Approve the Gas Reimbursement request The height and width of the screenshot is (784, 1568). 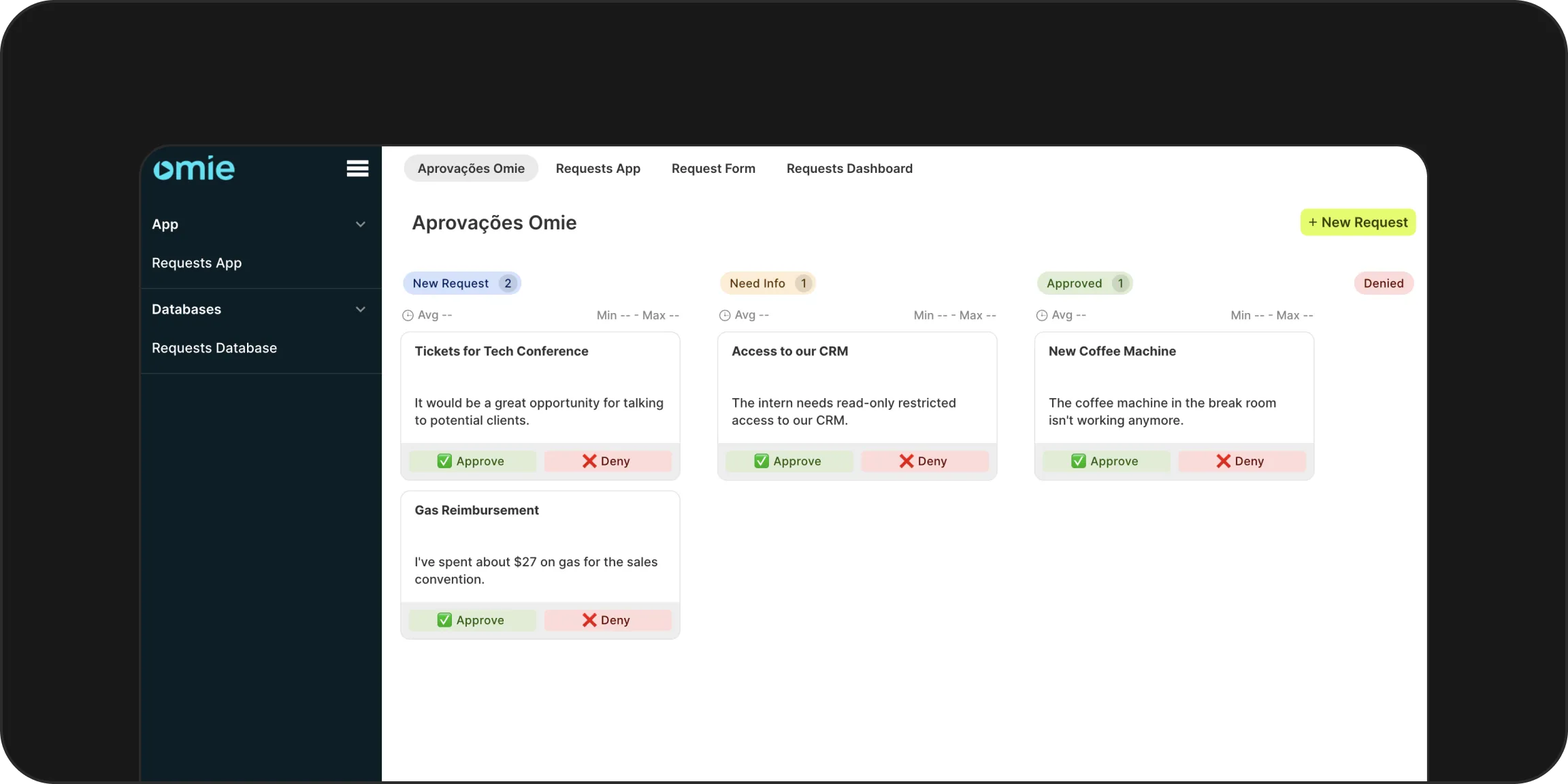(473, 620)
